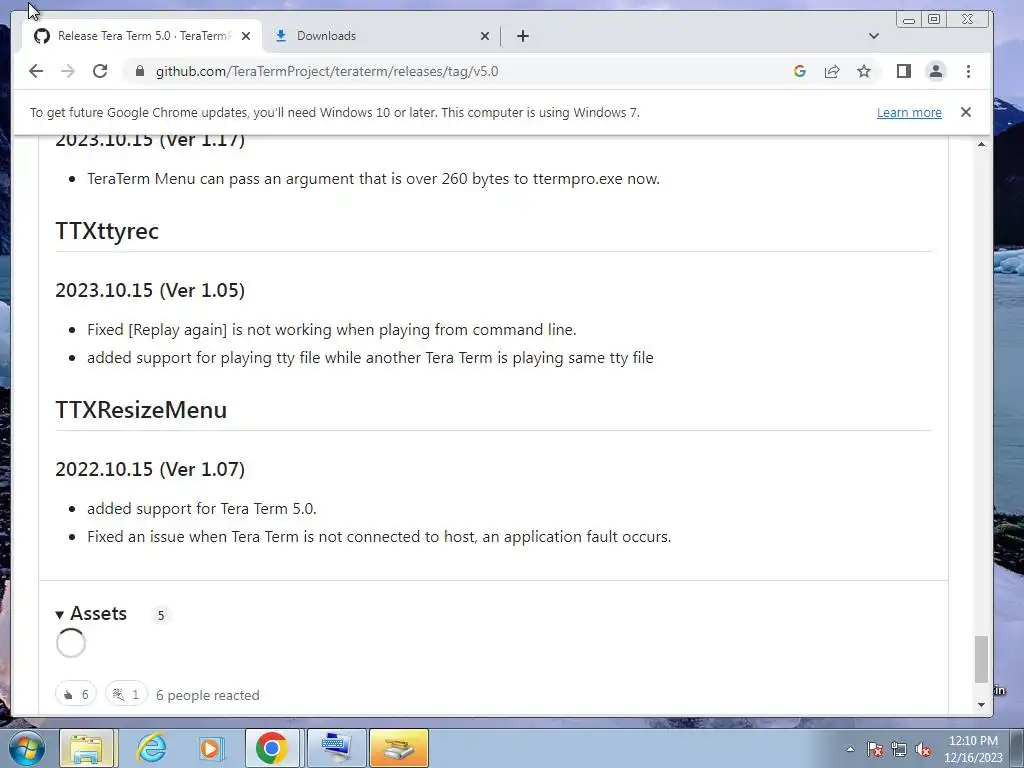Bookmark this page with star icon

(863, 71)
